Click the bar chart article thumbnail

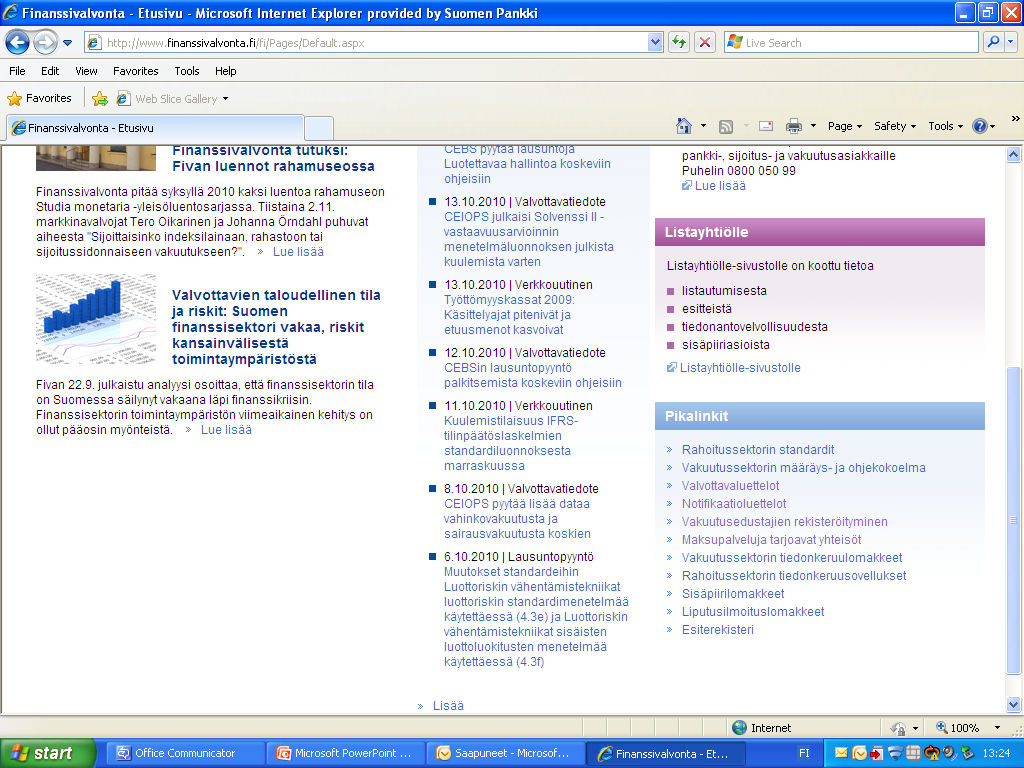point(96,319)
